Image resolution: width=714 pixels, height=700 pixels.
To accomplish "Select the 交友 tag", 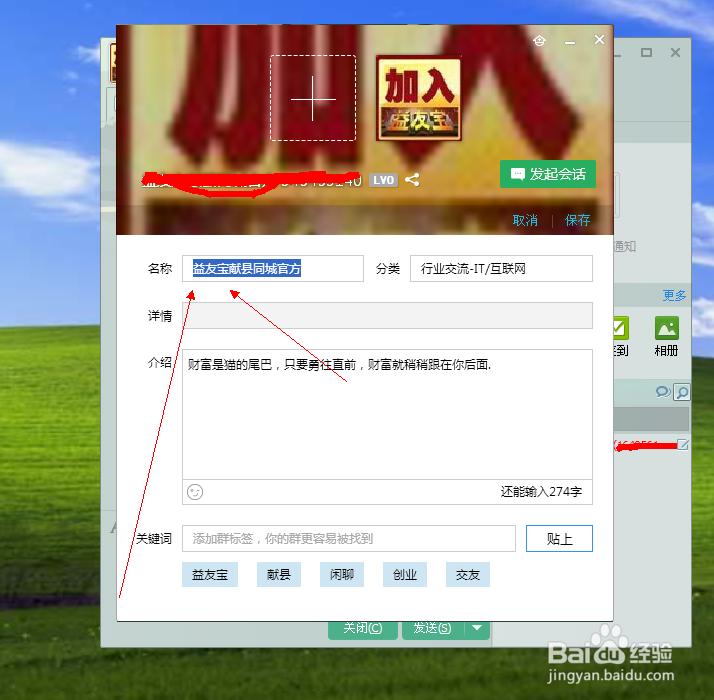I will tap(468, 575).
